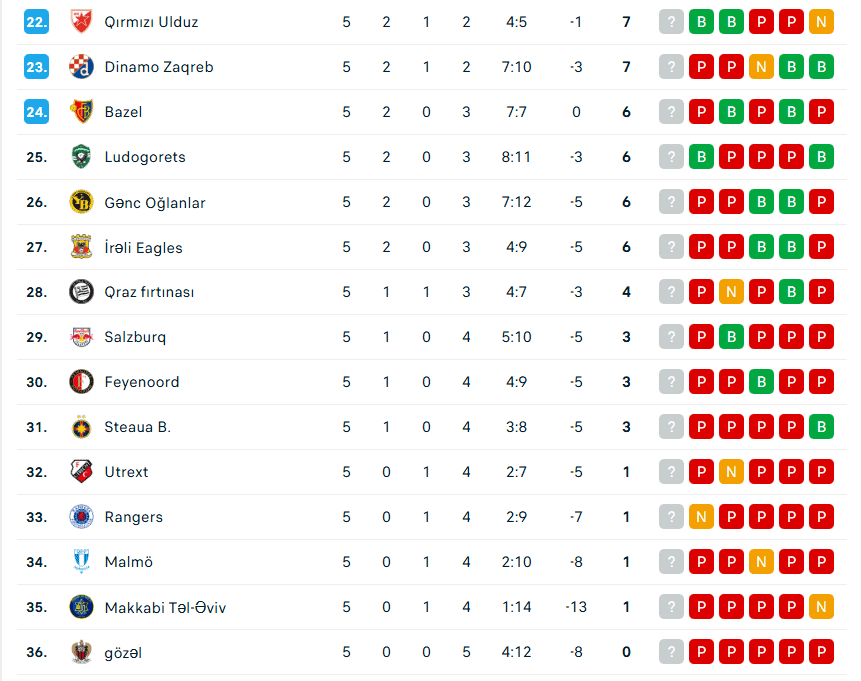Select the Malmö club crest
Image resolution: width=861 pixels, height=681 pixels.
point(81,562)
